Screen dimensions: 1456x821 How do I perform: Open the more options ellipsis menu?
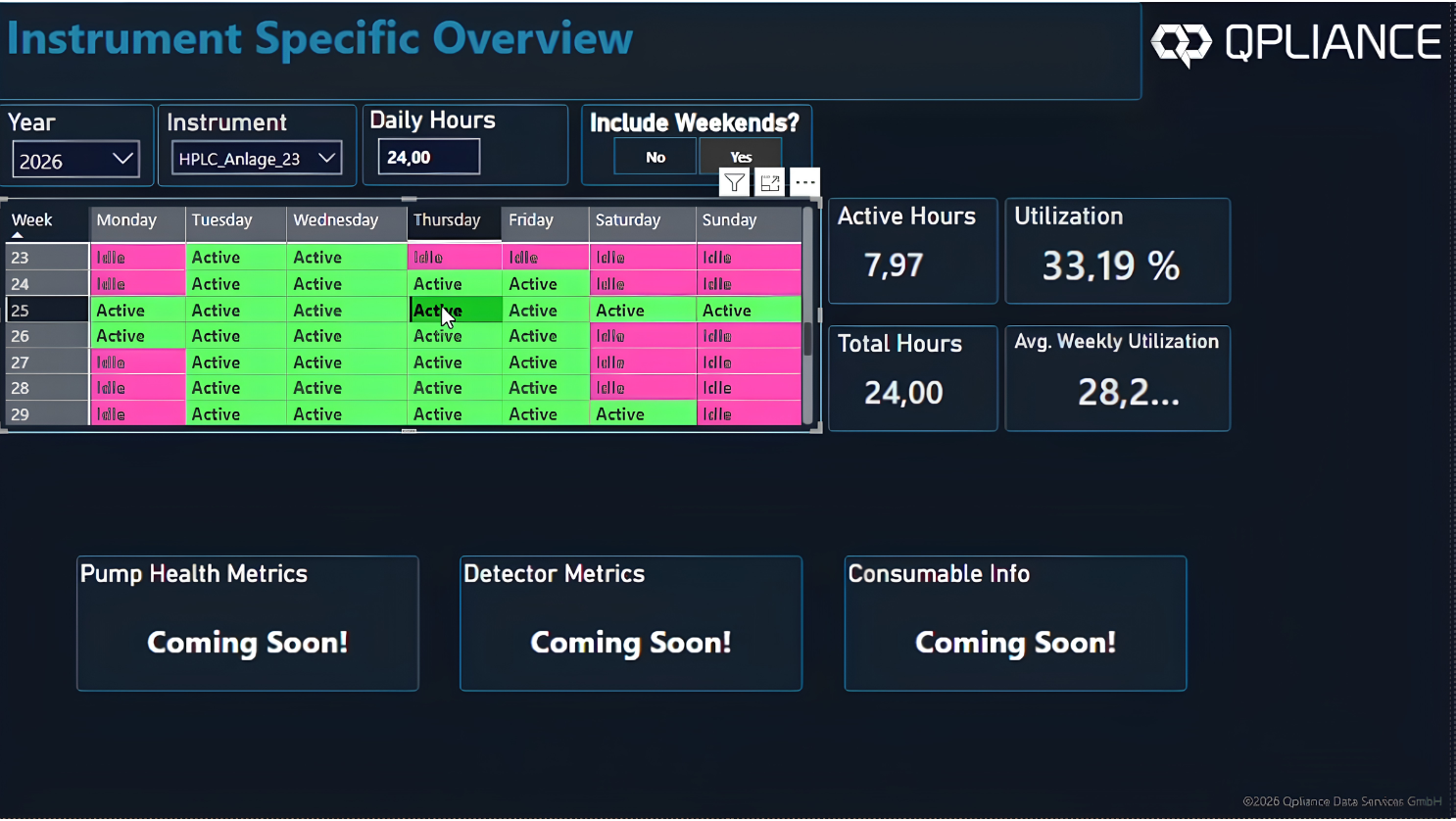point(804,182)
